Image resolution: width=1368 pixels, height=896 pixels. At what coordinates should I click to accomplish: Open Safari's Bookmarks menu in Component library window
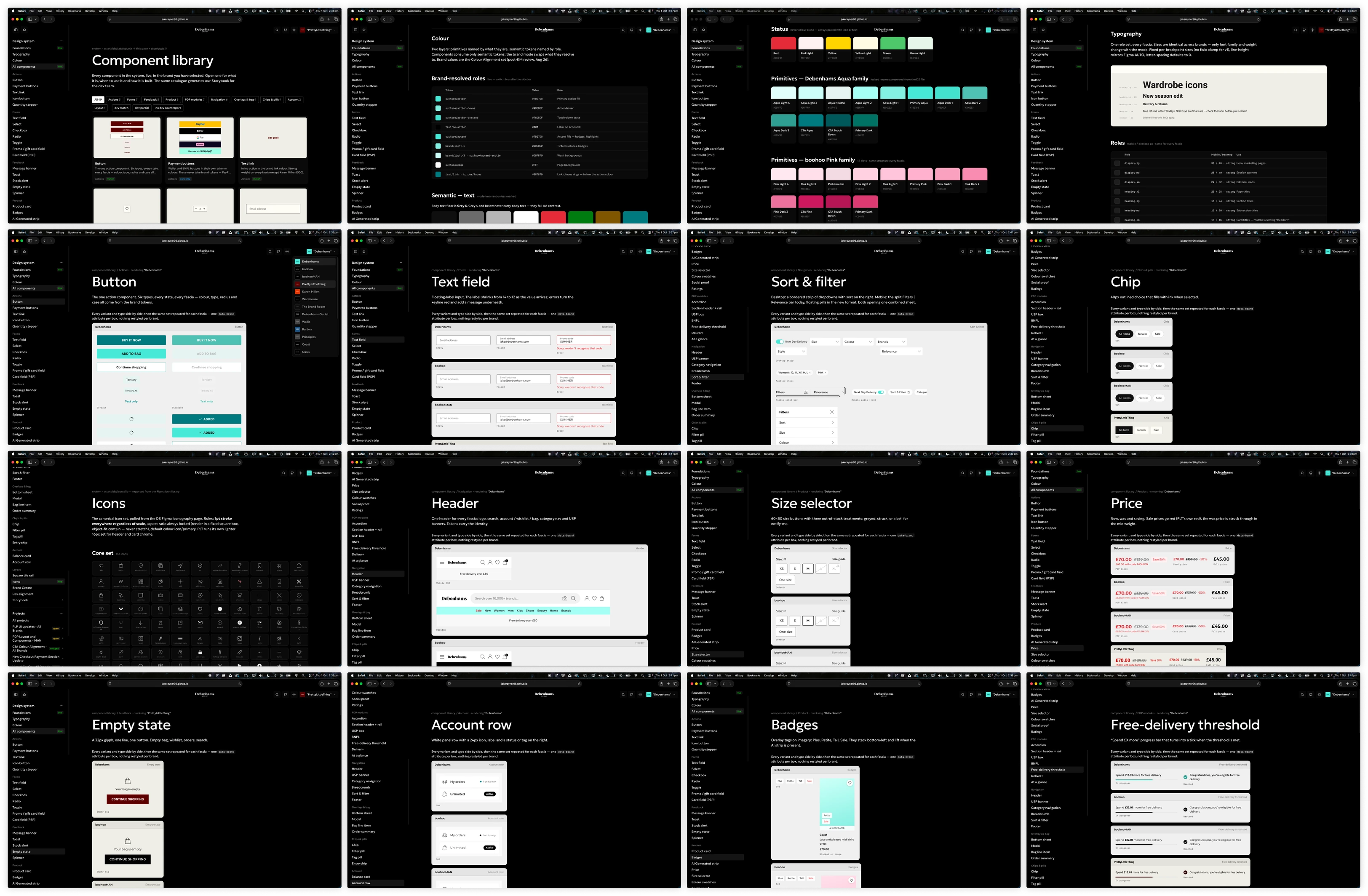point(75,11)
